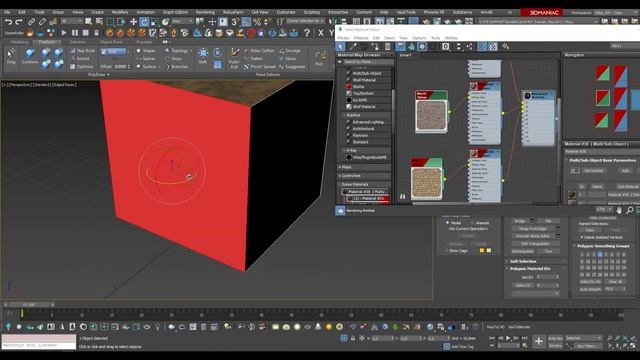
Task: Collapse the Scanline group in material browser
Action: [x=344, y=115]
